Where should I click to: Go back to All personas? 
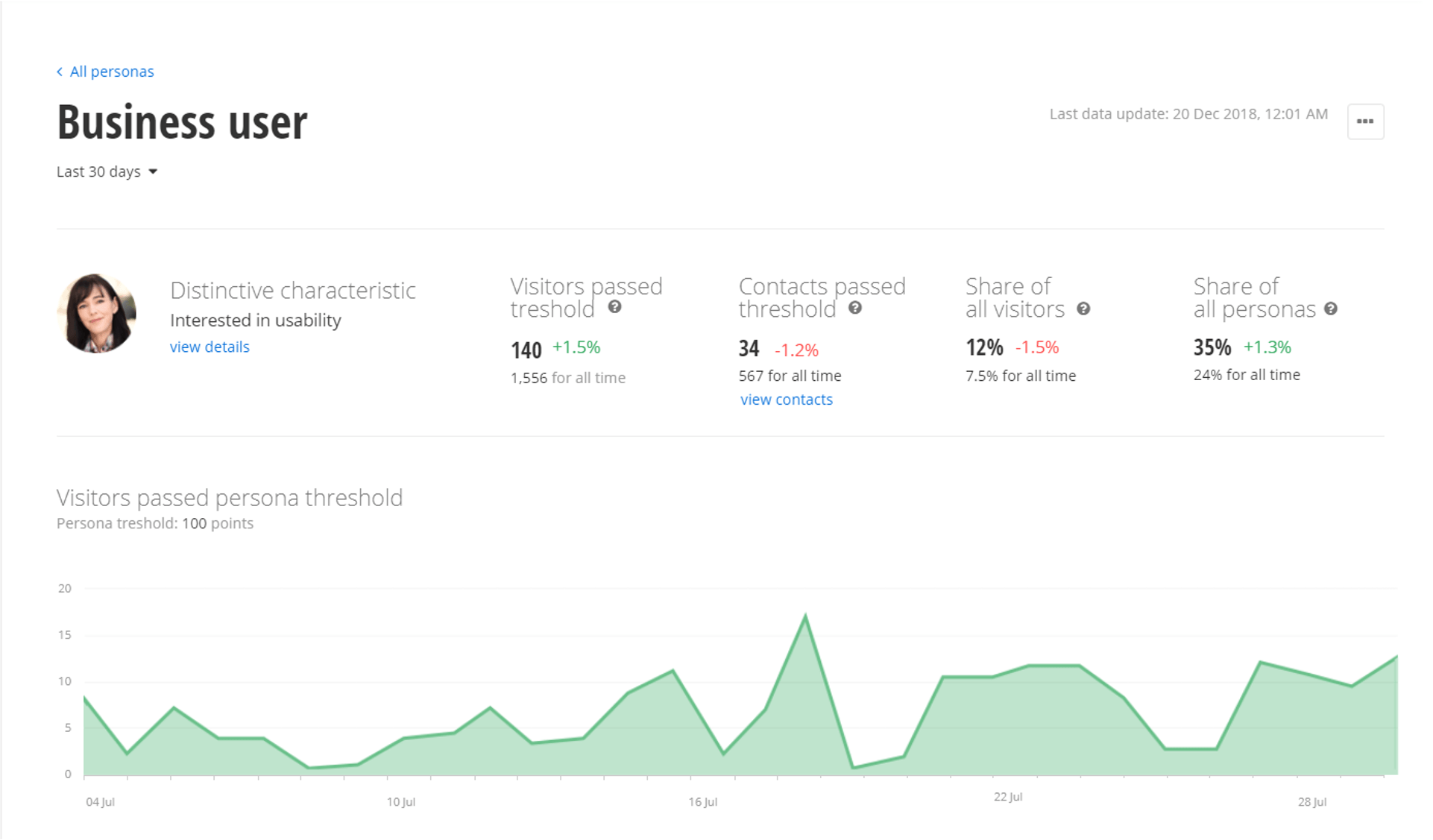pos(112,72)
